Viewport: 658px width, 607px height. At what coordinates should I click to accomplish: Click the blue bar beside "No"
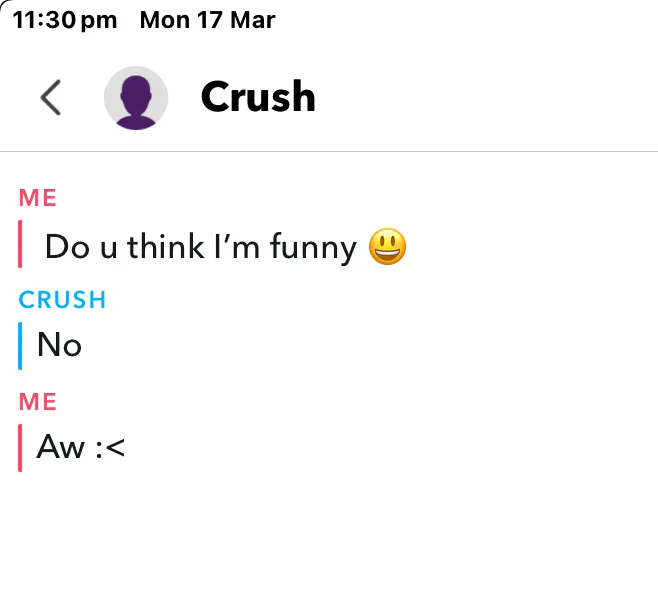pyautogui.click(x=20, y=345)
